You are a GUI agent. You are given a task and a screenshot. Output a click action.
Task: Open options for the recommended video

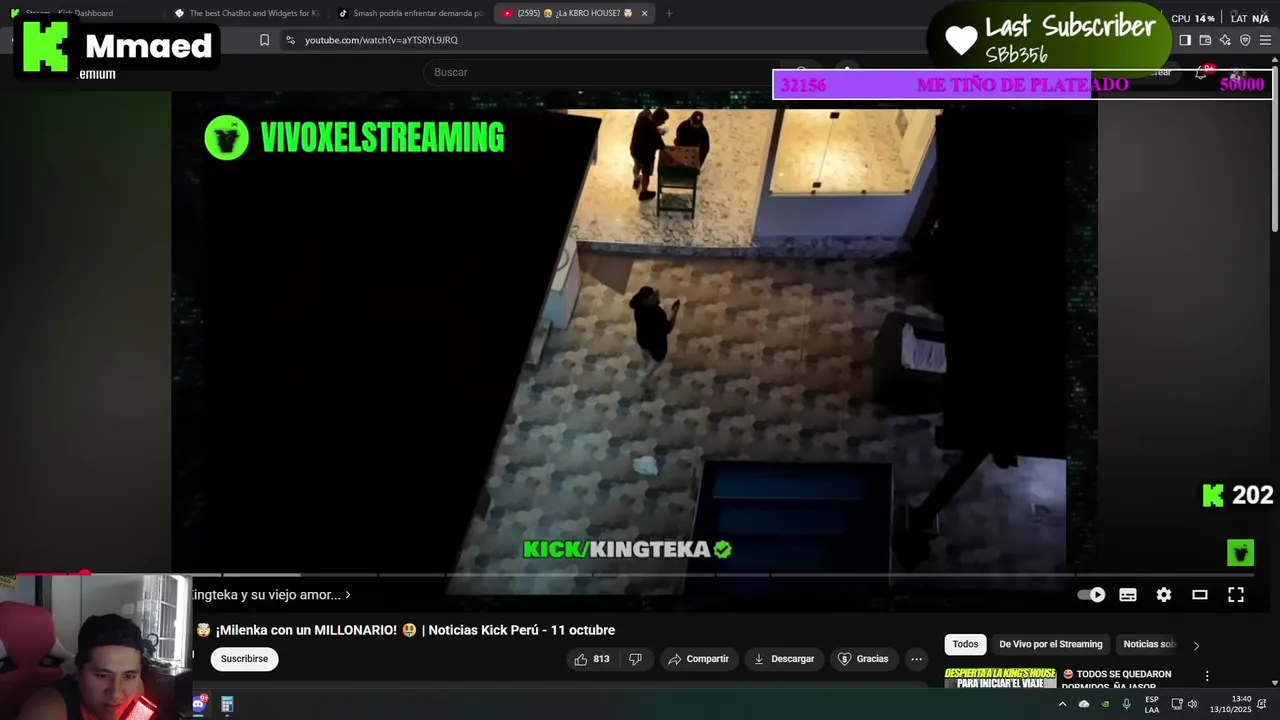click(x=1207, y=676)
